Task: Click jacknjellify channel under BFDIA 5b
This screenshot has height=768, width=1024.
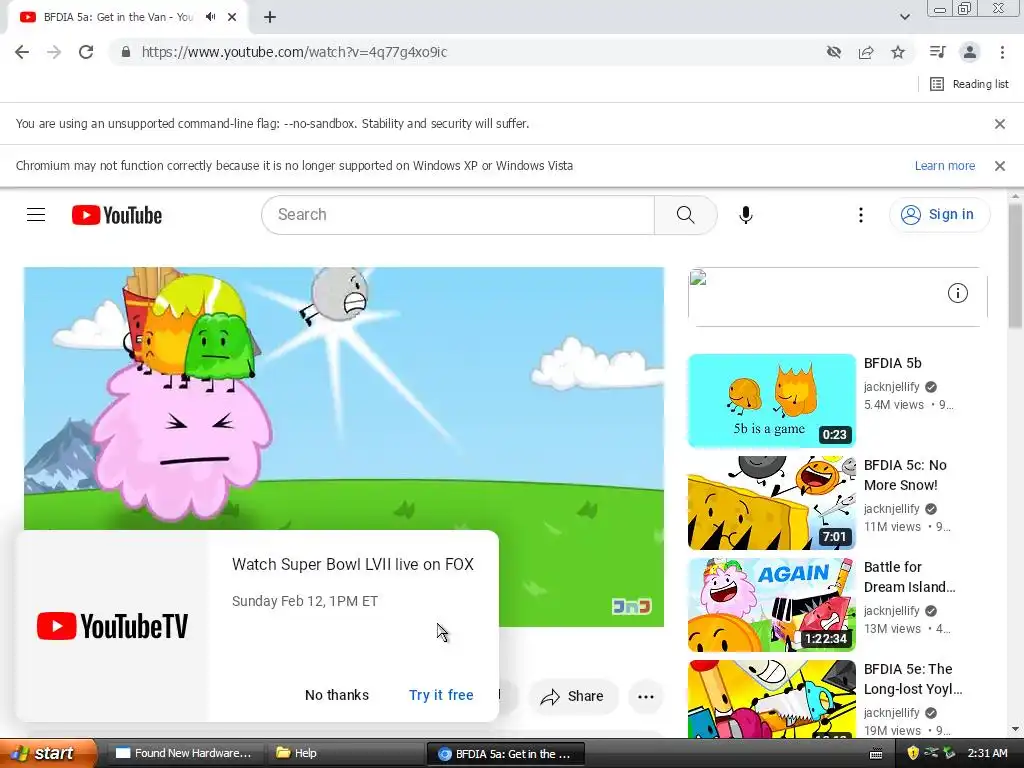Action: [891, 387]
